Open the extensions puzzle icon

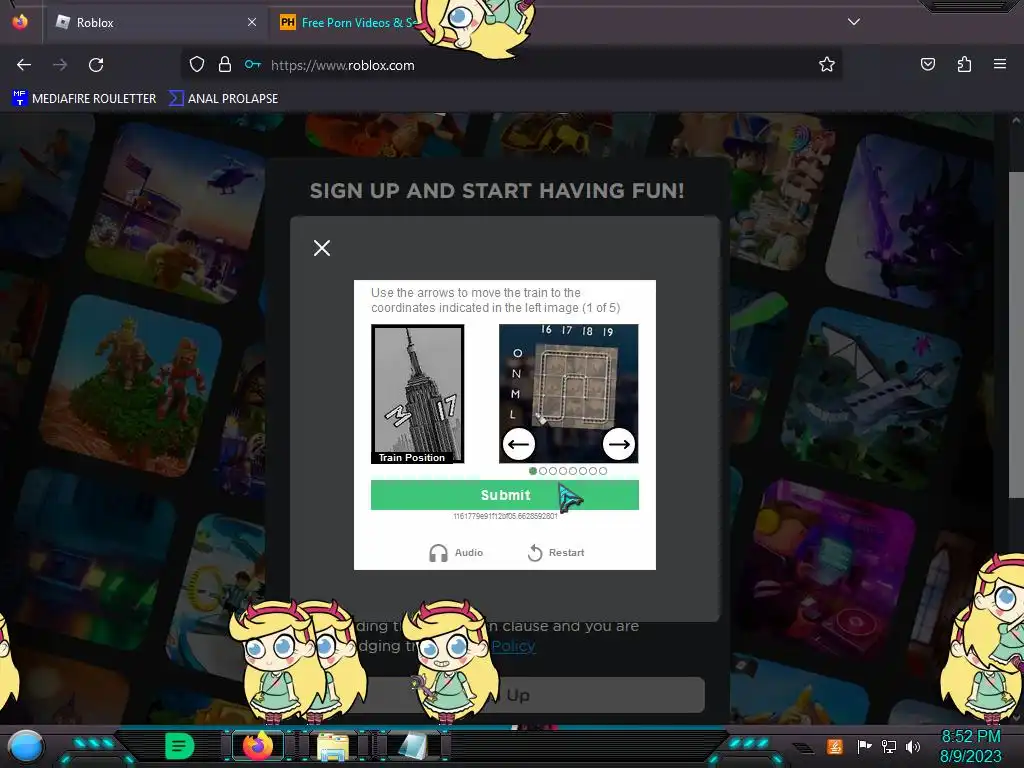(x=964, y=64)
